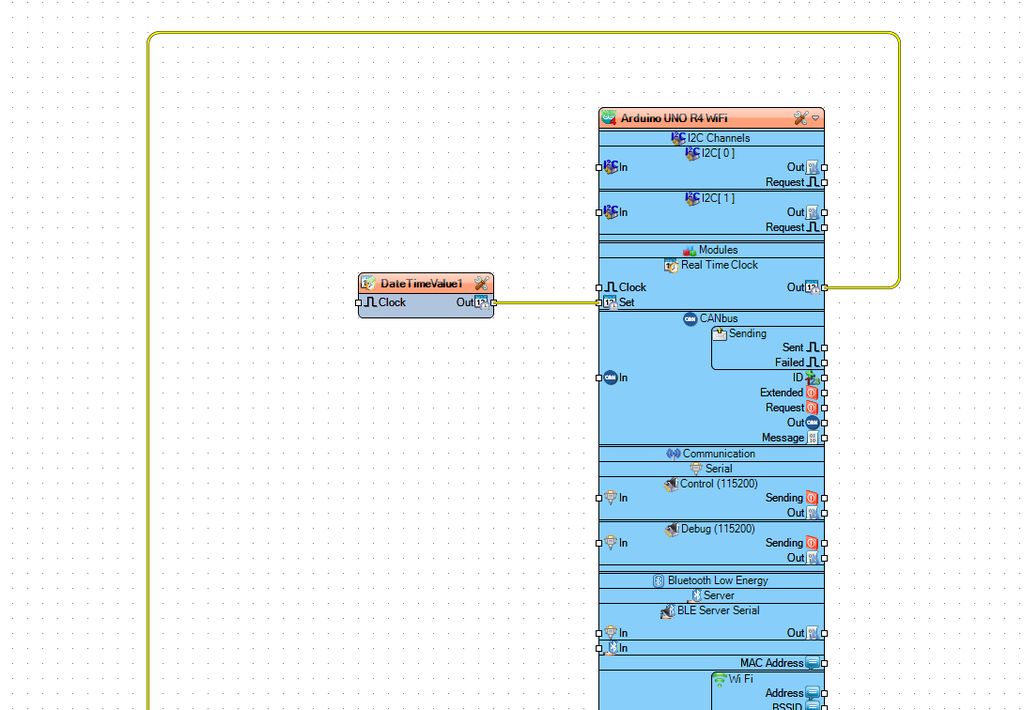The width and height of the screenshot is (1024, 710).
Task: Open the Arduino UNO R4 WiFi tools icon
Action: [x=800, y=118]
